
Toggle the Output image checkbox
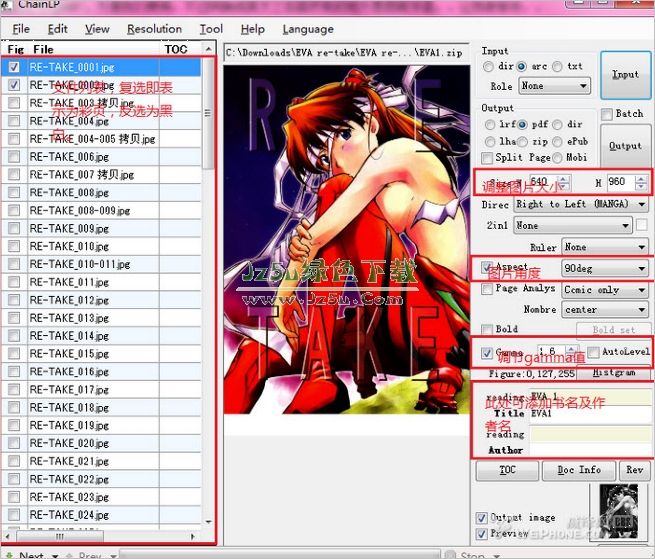pyautogui.click(x=481, y=518)
